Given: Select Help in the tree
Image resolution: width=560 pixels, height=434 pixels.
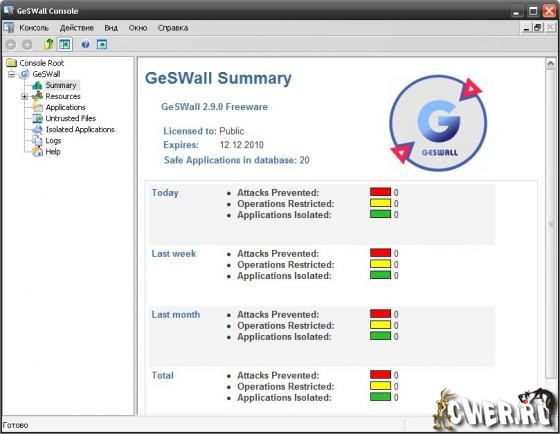Looking at the screenshot, I should [x=53, y=152].
